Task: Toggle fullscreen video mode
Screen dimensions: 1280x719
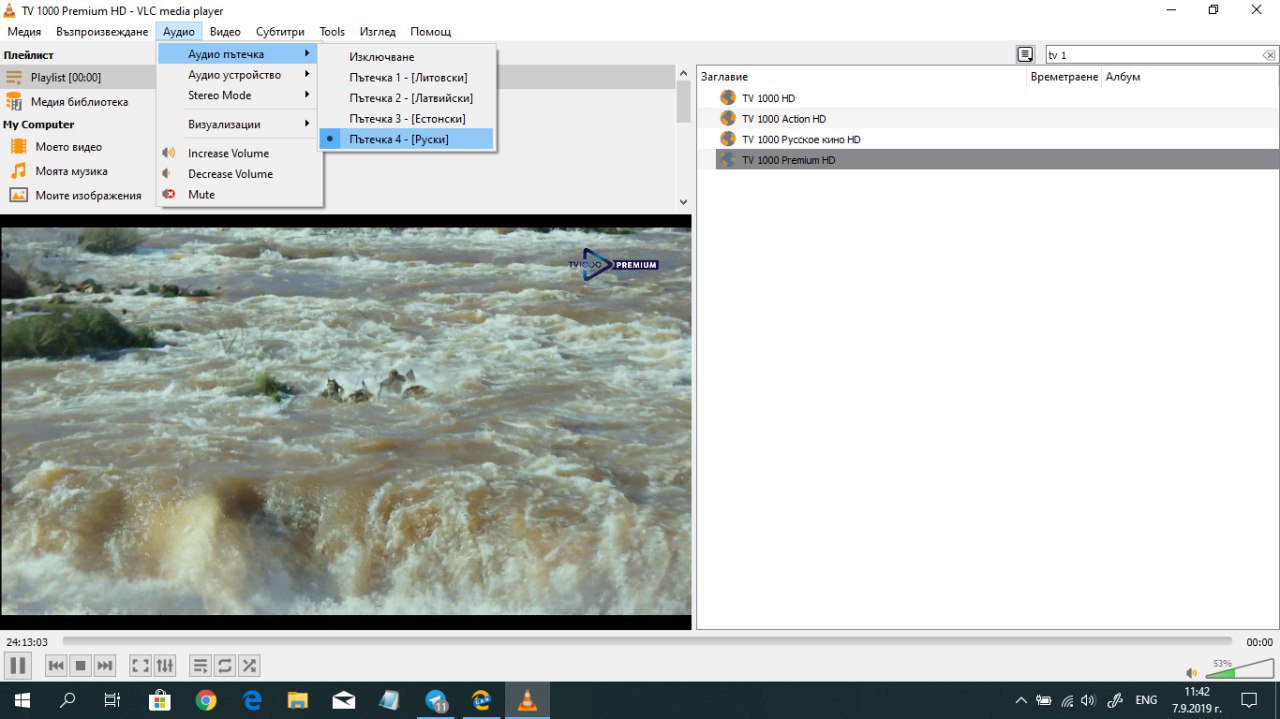Action: (x=141, y=665)
